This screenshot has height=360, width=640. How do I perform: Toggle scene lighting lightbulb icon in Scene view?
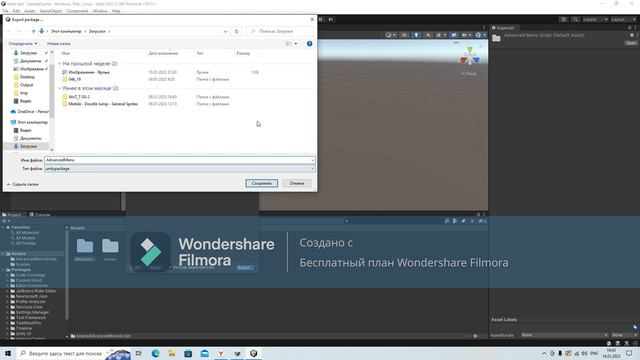416,35
